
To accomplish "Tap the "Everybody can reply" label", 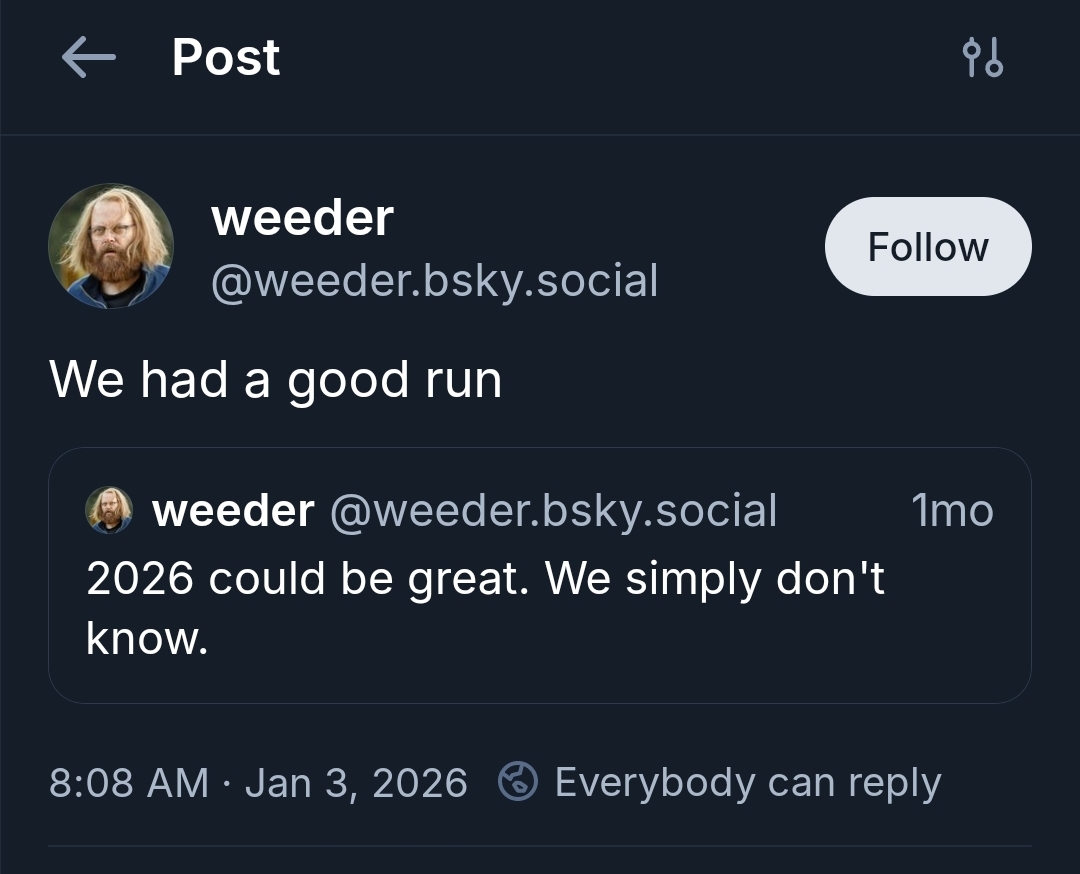I will click(x=747, y=782).
